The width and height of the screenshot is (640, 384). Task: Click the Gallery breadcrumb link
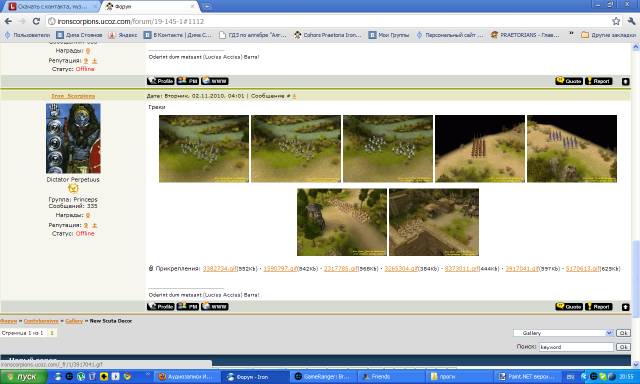click(74, 321)
